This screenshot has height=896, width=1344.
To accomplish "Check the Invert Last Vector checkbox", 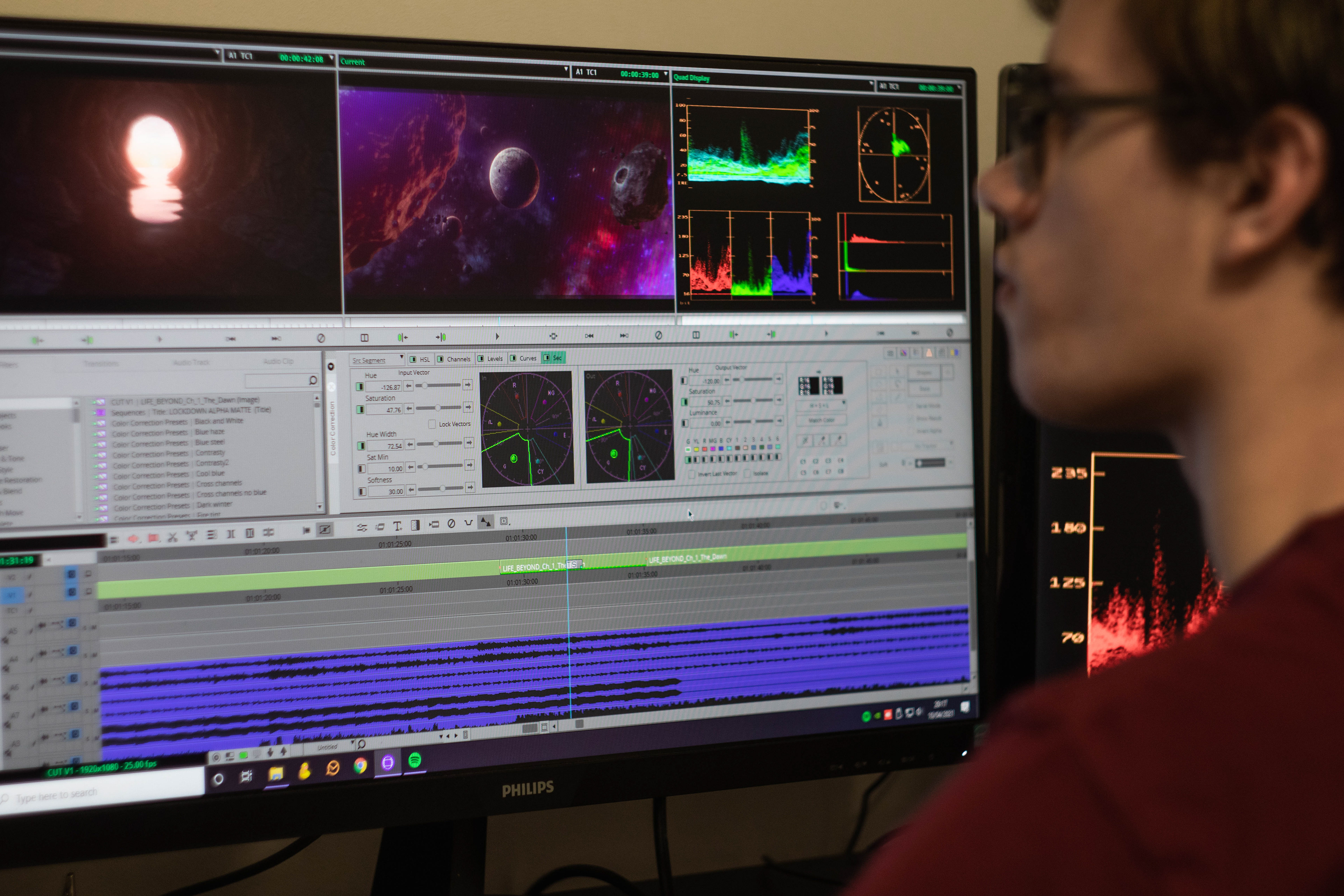I will coord(692,474).
